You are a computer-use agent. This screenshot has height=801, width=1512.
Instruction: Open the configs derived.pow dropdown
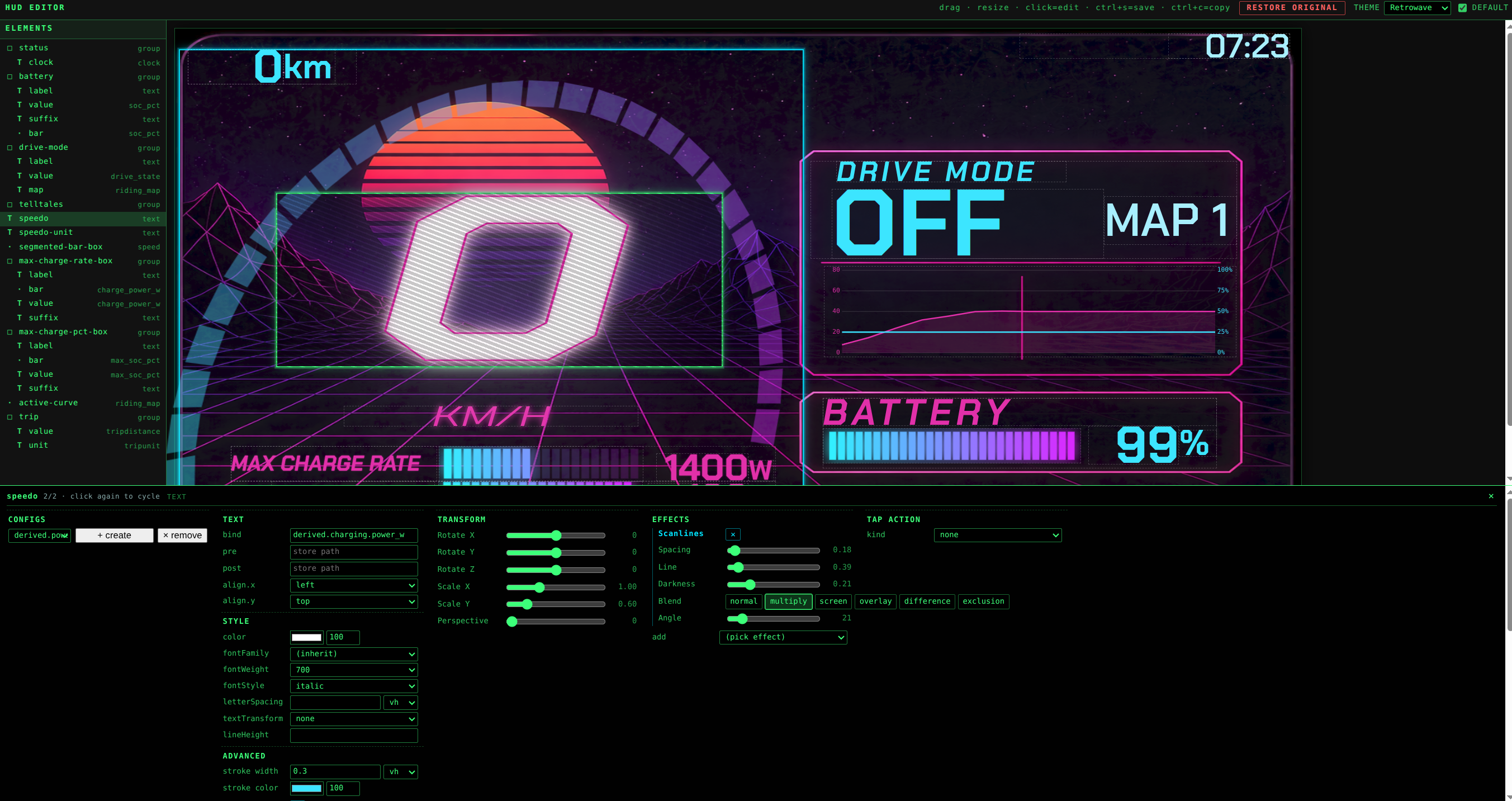[39, 535]
